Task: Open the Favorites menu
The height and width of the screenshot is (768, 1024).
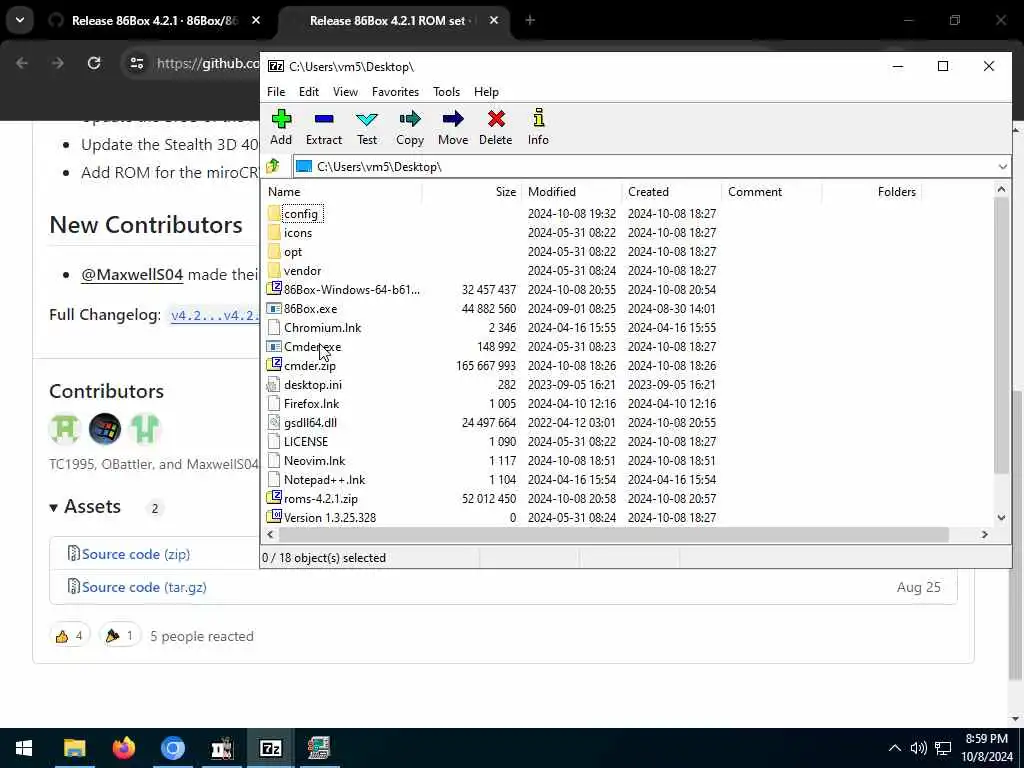Action: tap(395, 92)
